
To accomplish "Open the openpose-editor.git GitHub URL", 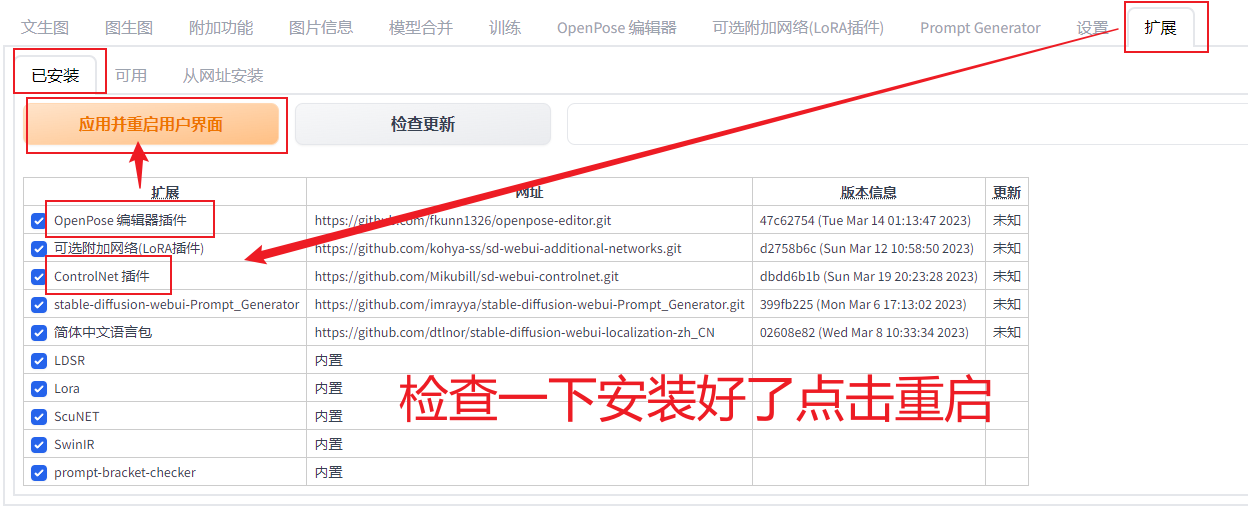I will pyautogui.click(x=463, y=220).
